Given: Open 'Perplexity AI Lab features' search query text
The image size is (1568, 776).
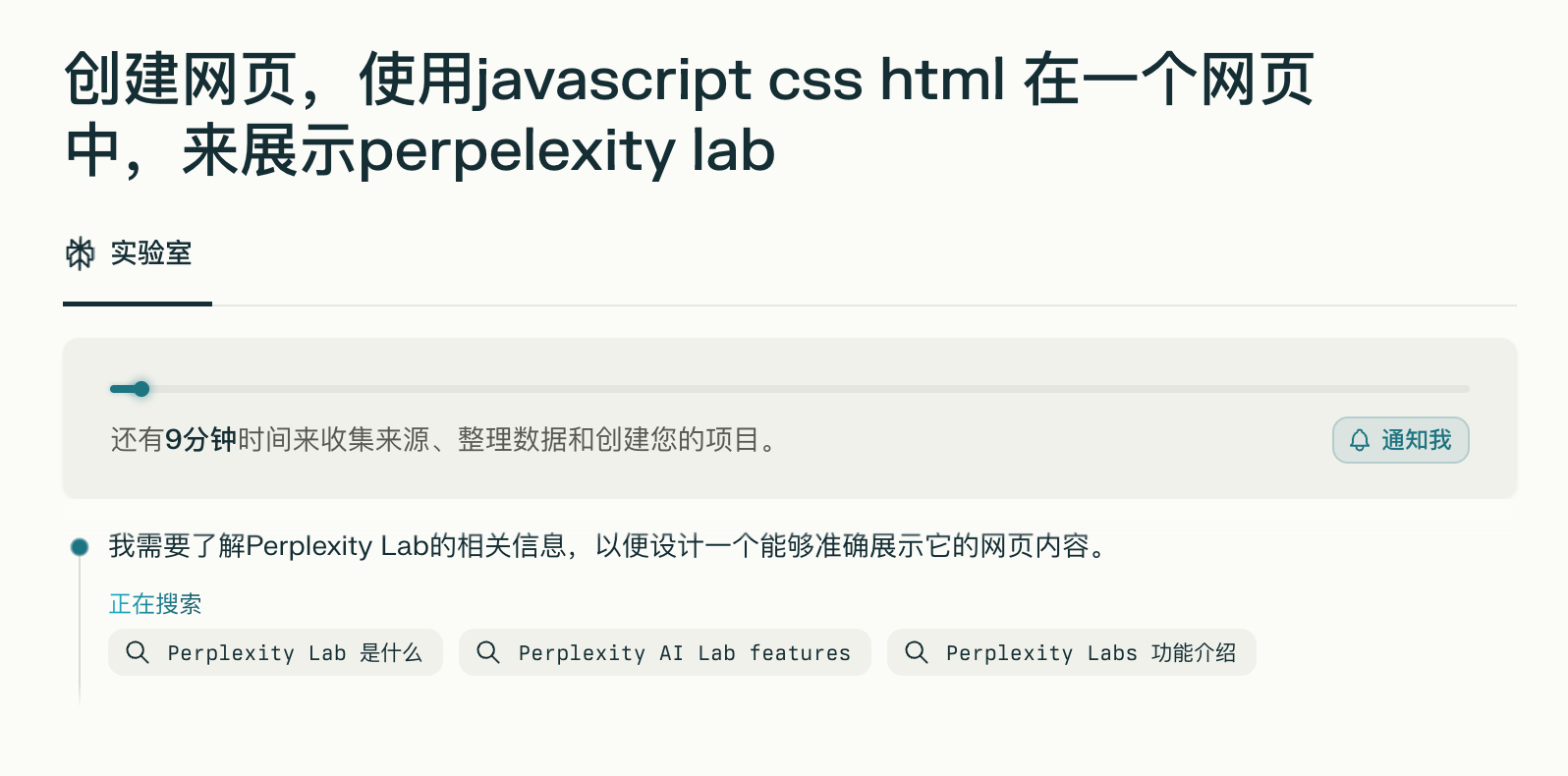Looking at the screenshot, I should point(684,653).
